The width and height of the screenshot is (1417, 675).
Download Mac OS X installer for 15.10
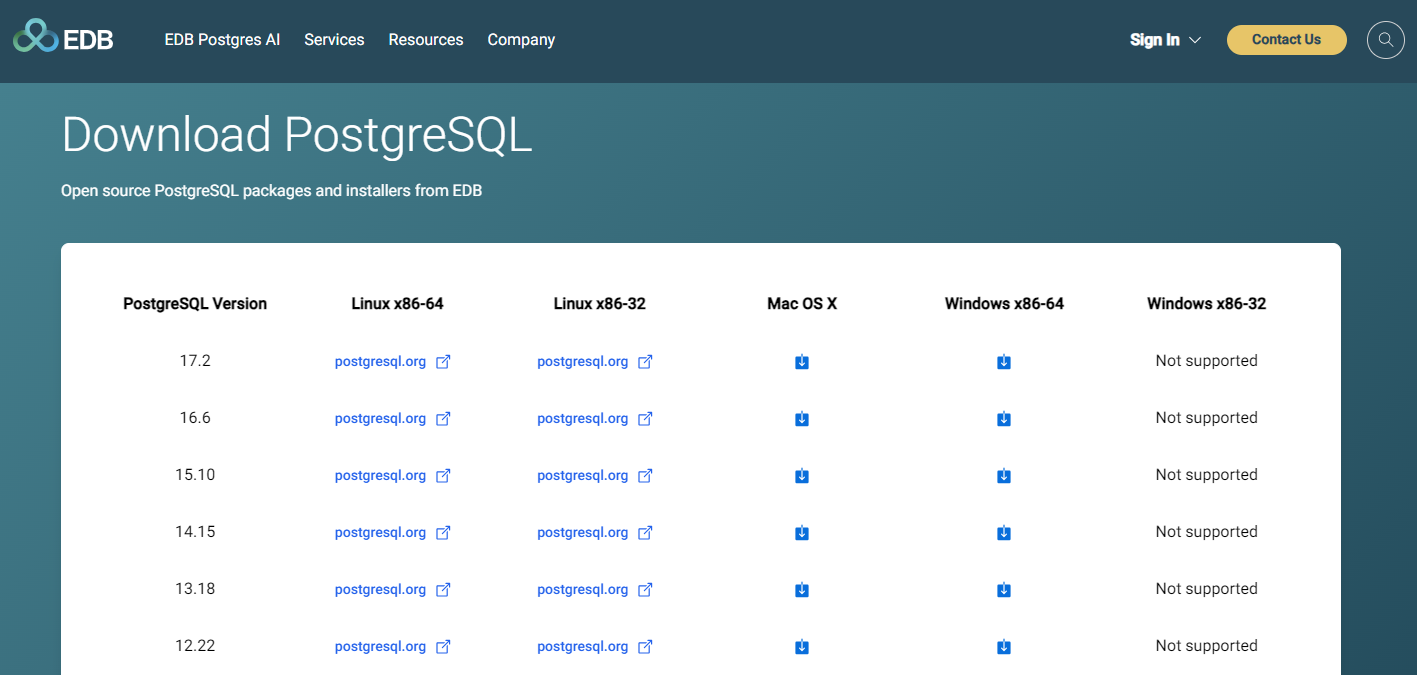802,476
